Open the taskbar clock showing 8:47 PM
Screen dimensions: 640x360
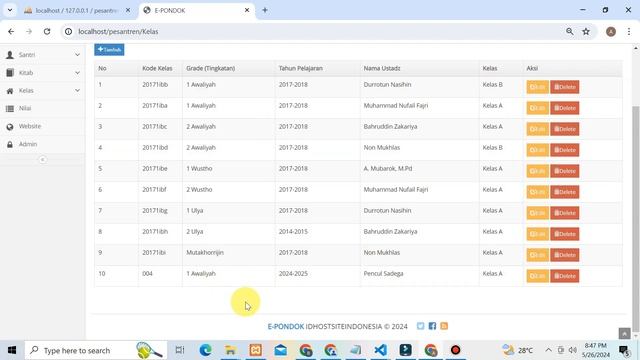click(596, 350)
